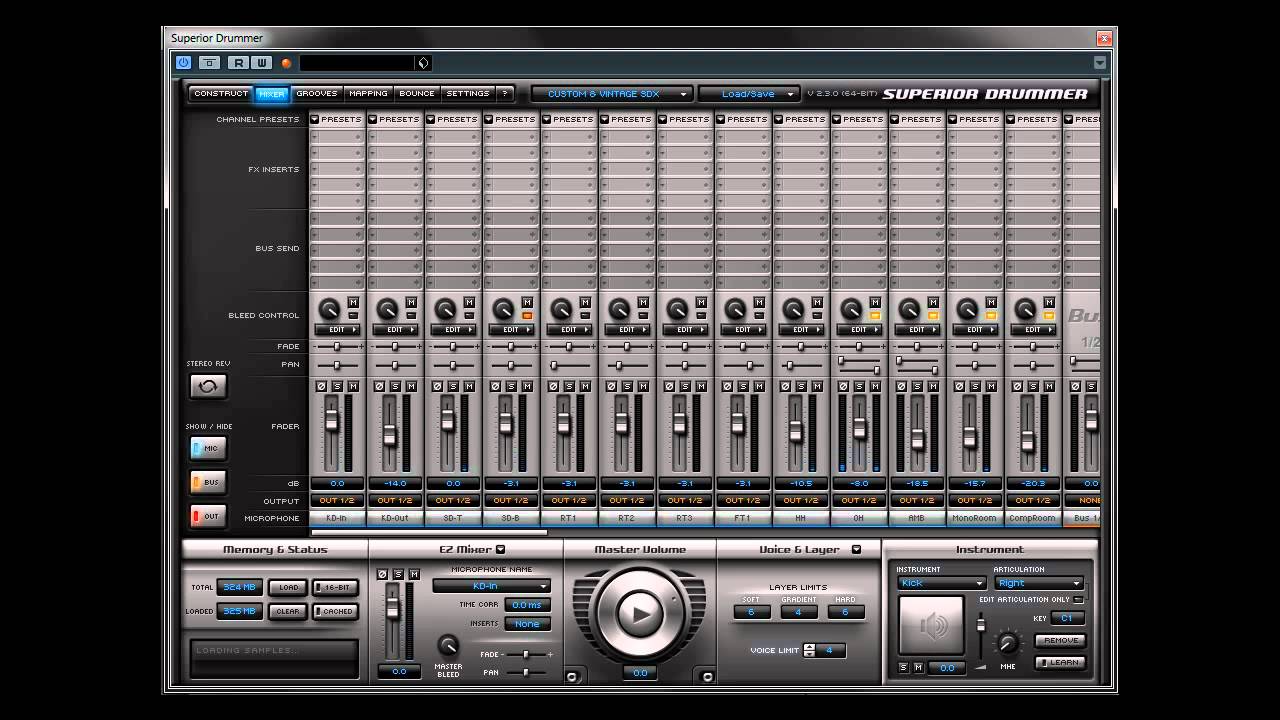The image size is (1280, 720).
Task: Toggle the orange bleed indicator on AMB channel
Action: (933, 316)
